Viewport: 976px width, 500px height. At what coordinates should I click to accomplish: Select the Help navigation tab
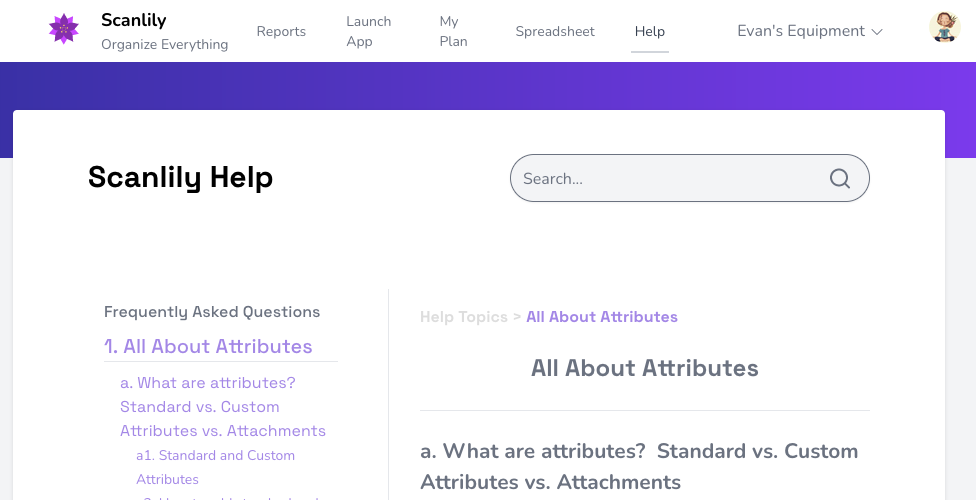point(650,31)
